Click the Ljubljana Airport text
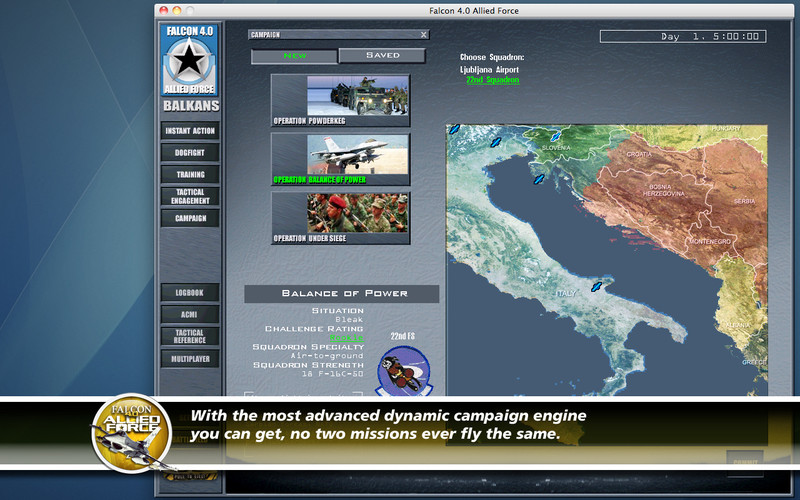The image size is (800, 500). 489,70
